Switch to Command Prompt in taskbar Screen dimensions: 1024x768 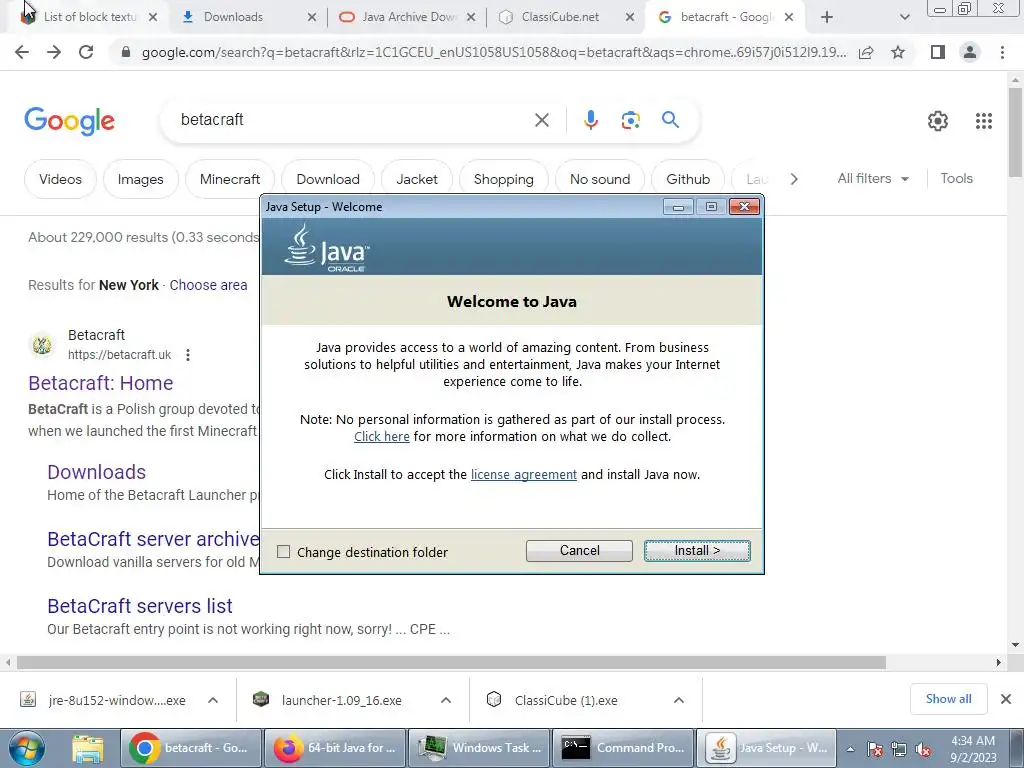tap(623, 748)
